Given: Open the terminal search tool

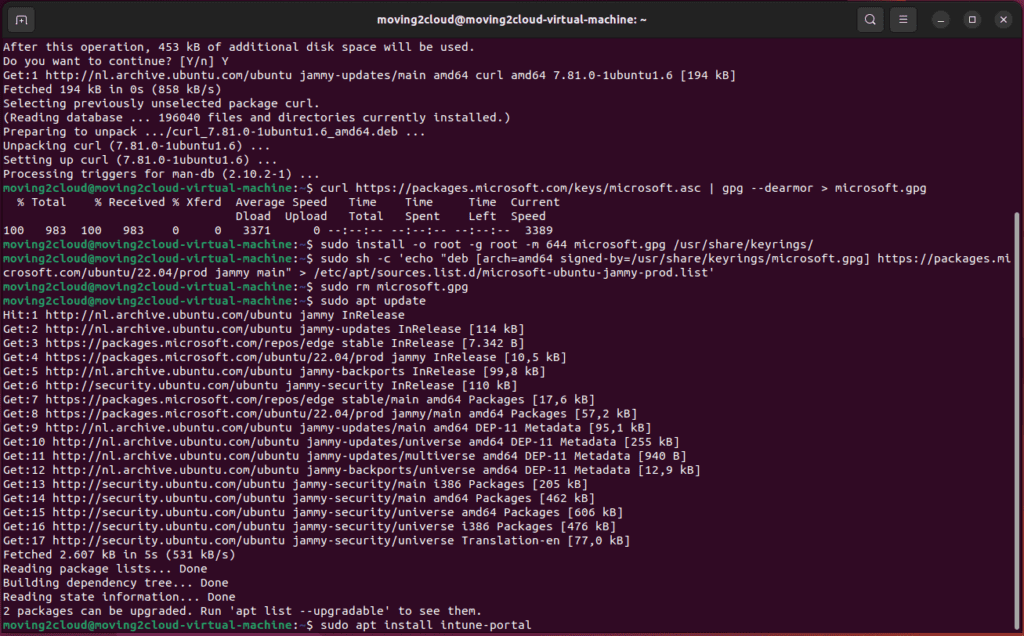Looking at the screenshot, I should 870,19.
